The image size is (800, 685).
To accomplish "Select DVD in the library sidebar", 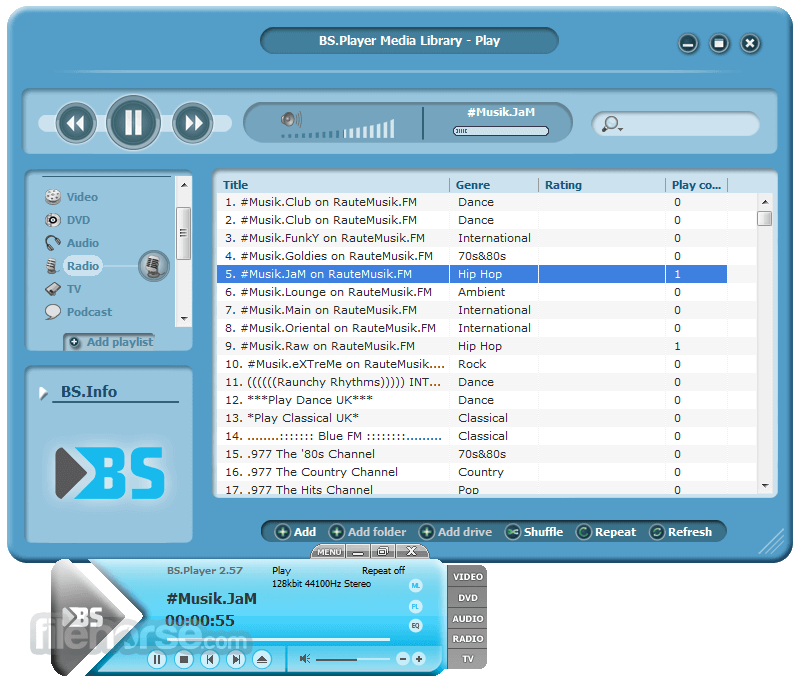I will [78, 220].
